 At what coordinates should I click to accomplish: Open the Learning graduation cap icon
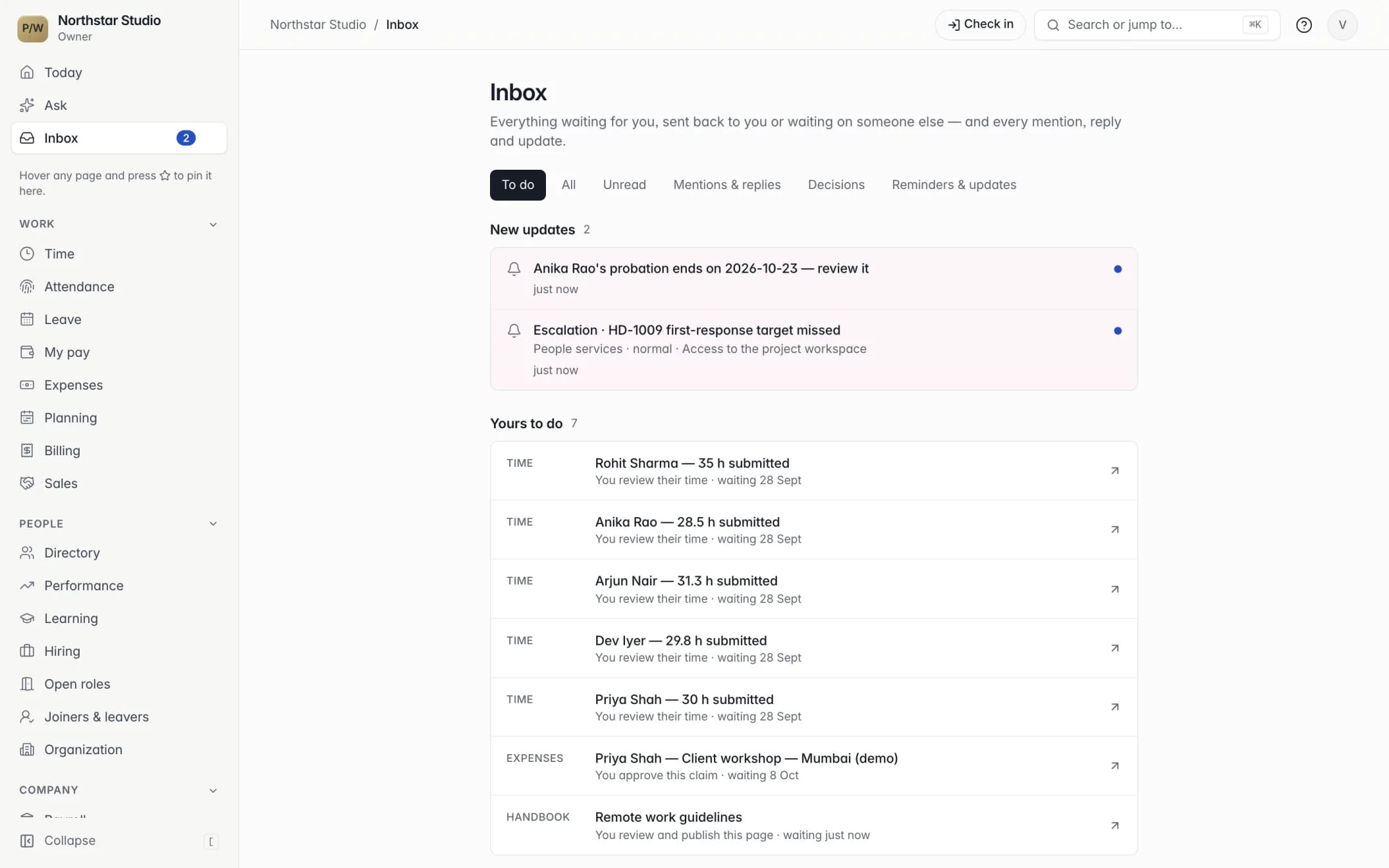(27, 618)
